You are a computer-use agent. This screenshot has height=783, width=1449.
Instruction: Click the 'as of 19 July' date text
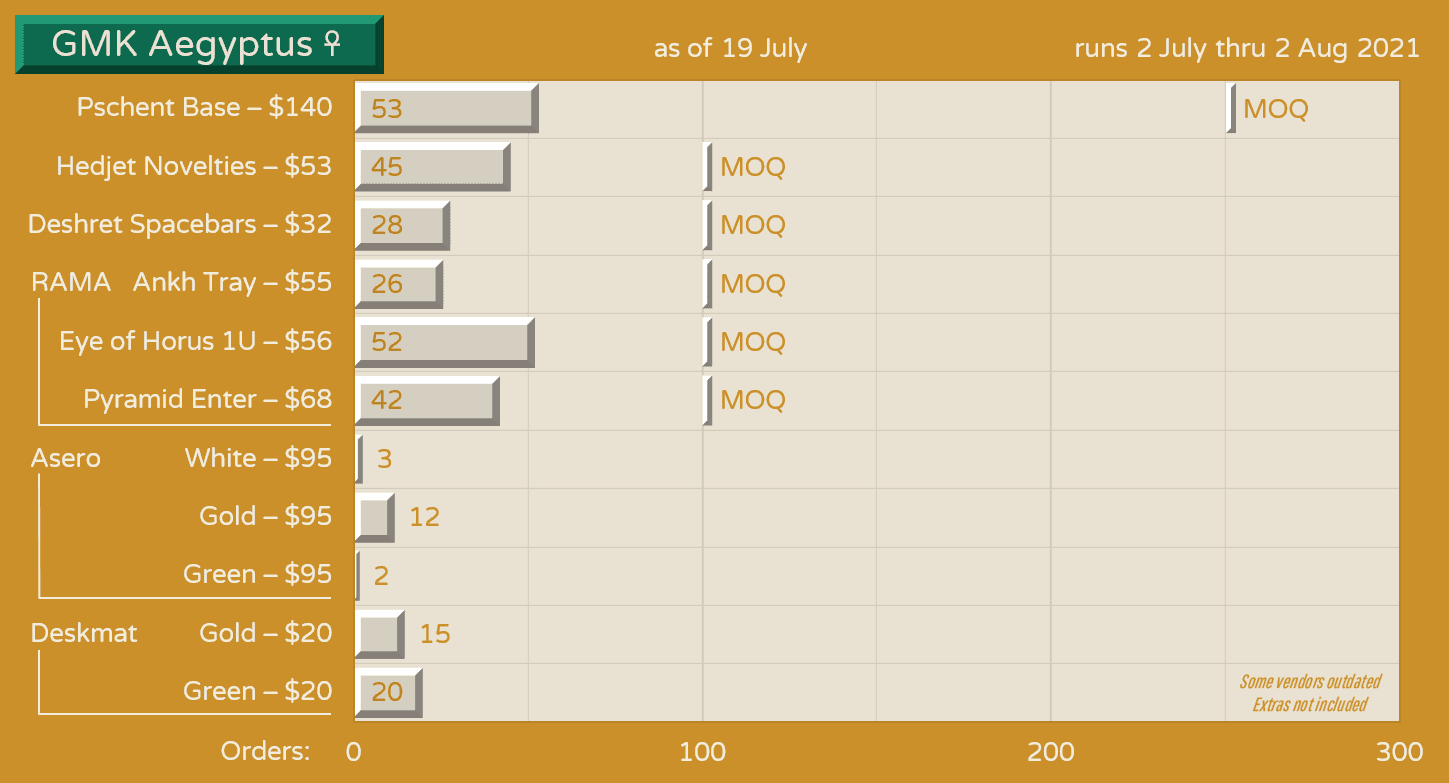click(x=730, y=48)
